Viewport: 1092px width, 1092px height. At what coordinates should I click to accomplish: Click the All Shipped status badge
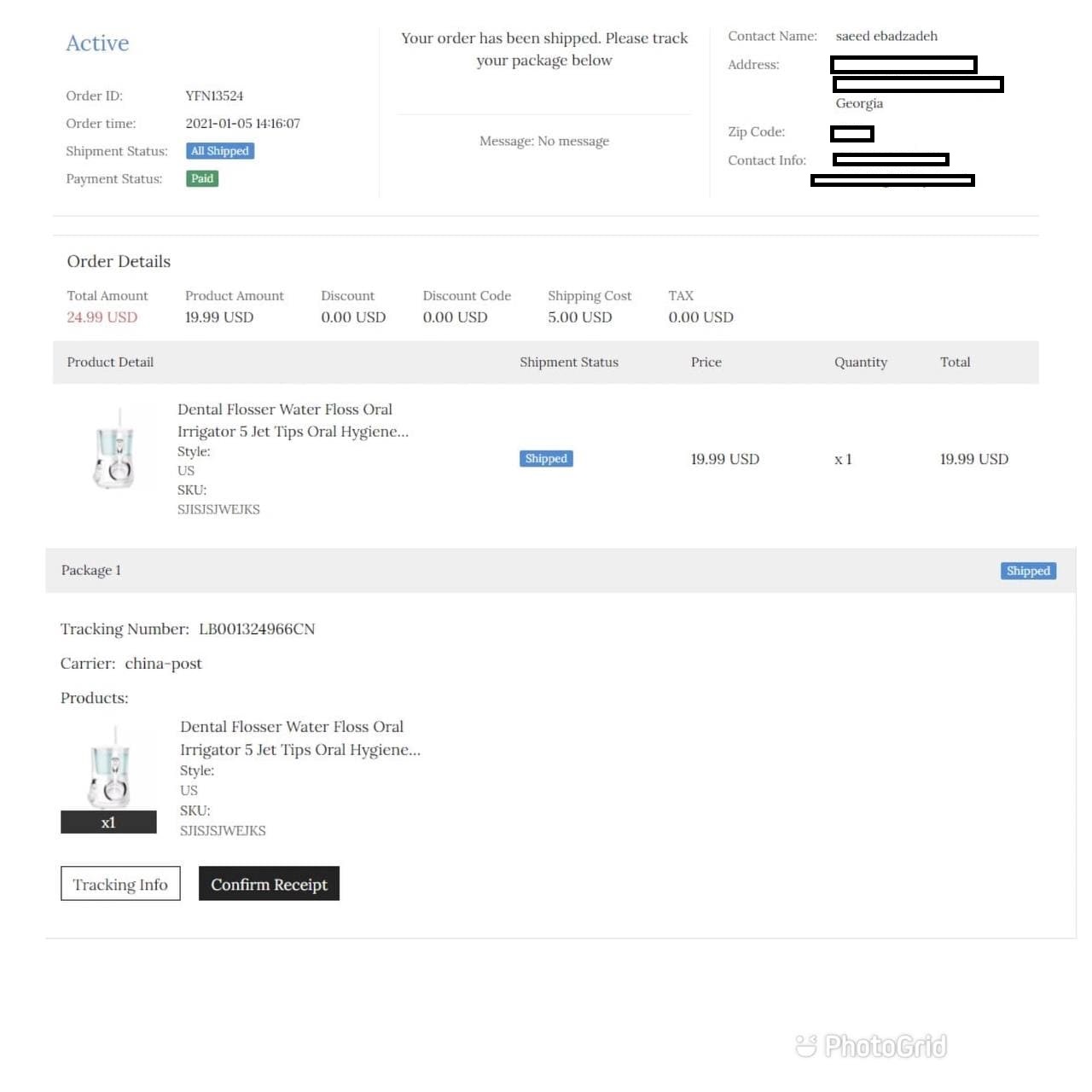pyautogui.click(x=220, y=151)
